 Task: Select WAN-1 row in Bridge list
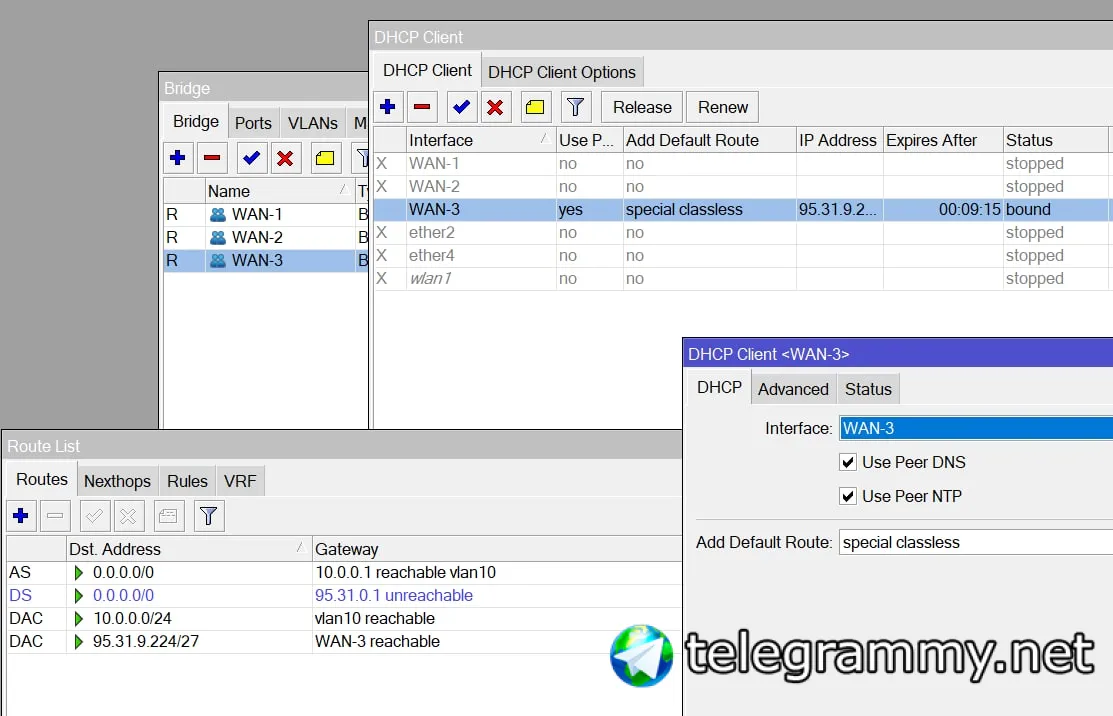[x=266, y=214]
